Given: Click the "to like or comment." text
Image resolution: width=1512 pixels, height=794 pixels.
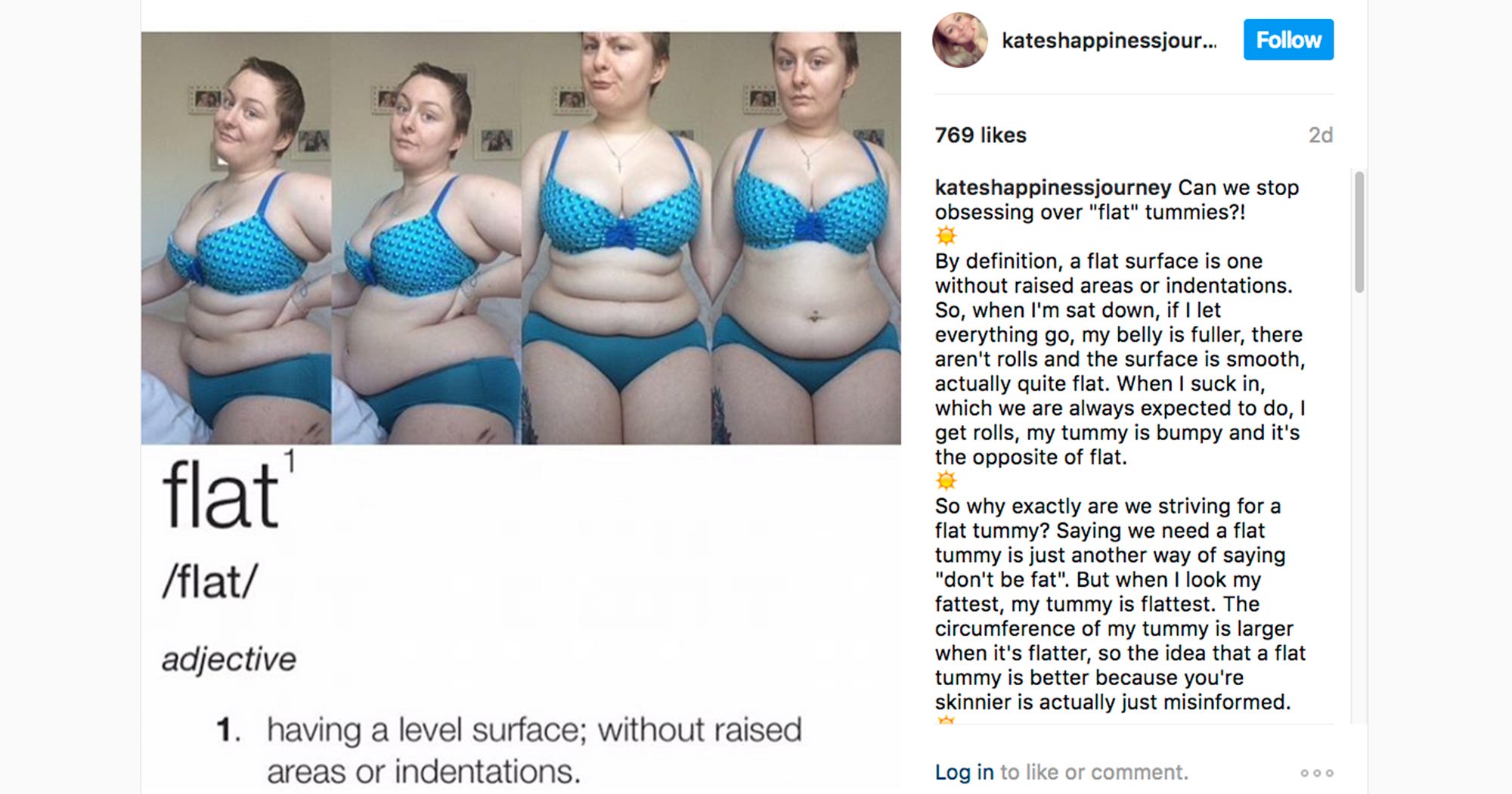Looking at the screenshot, I should tap(1094, 772).
